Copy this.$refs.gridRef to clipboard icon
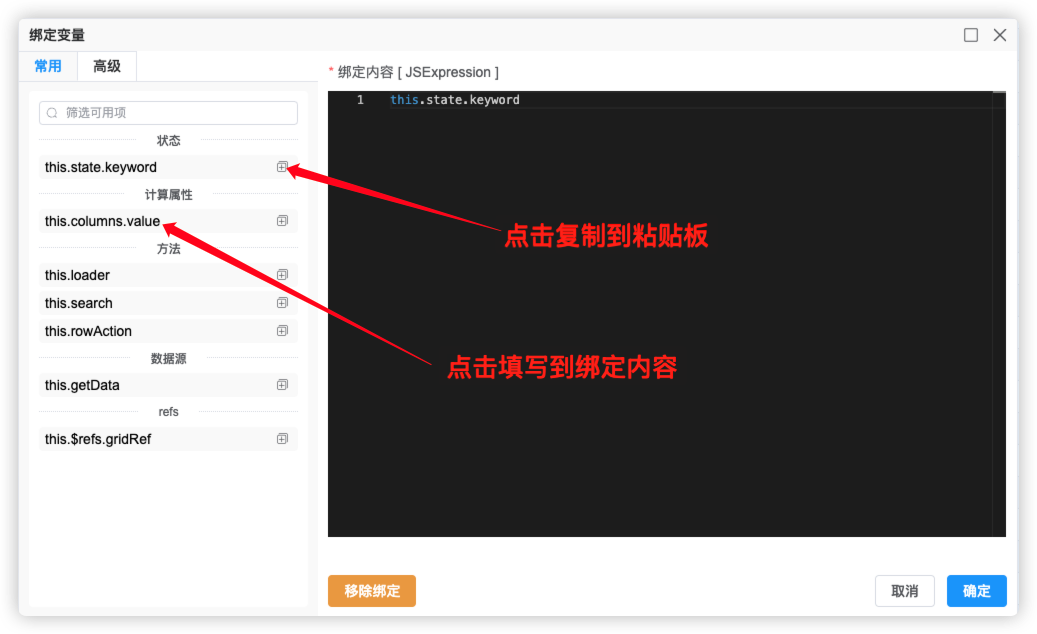This screenshot has width=1037, height=634. tap(282, 439)
